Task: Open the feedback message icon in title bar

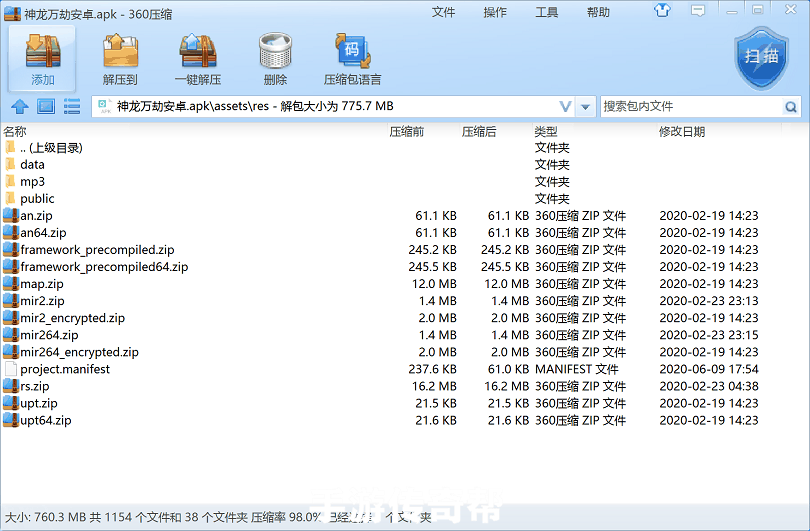Action: (x=698, y=10)
